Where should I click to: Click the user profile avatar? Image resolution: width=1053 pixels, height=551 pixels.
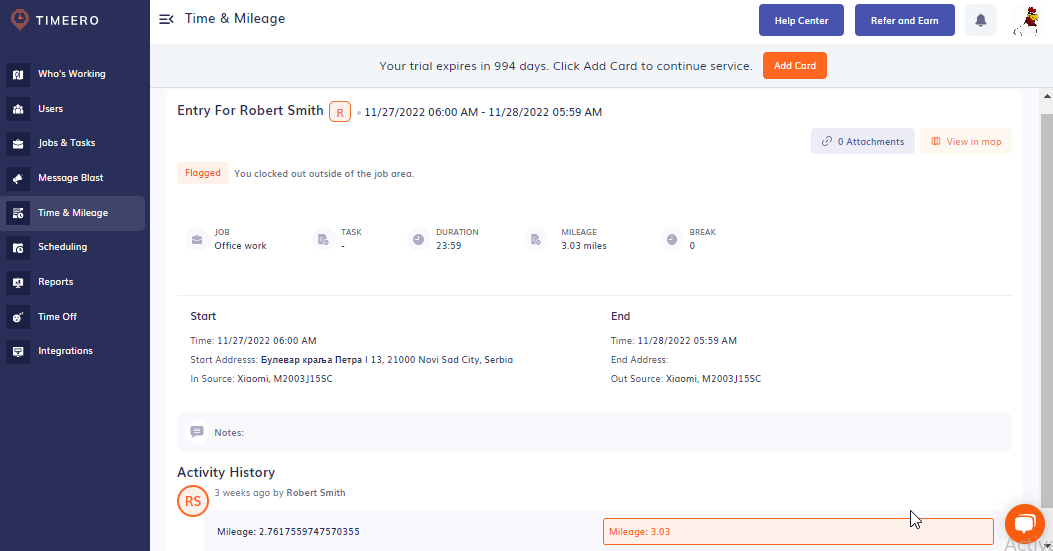click(1027, 20)
